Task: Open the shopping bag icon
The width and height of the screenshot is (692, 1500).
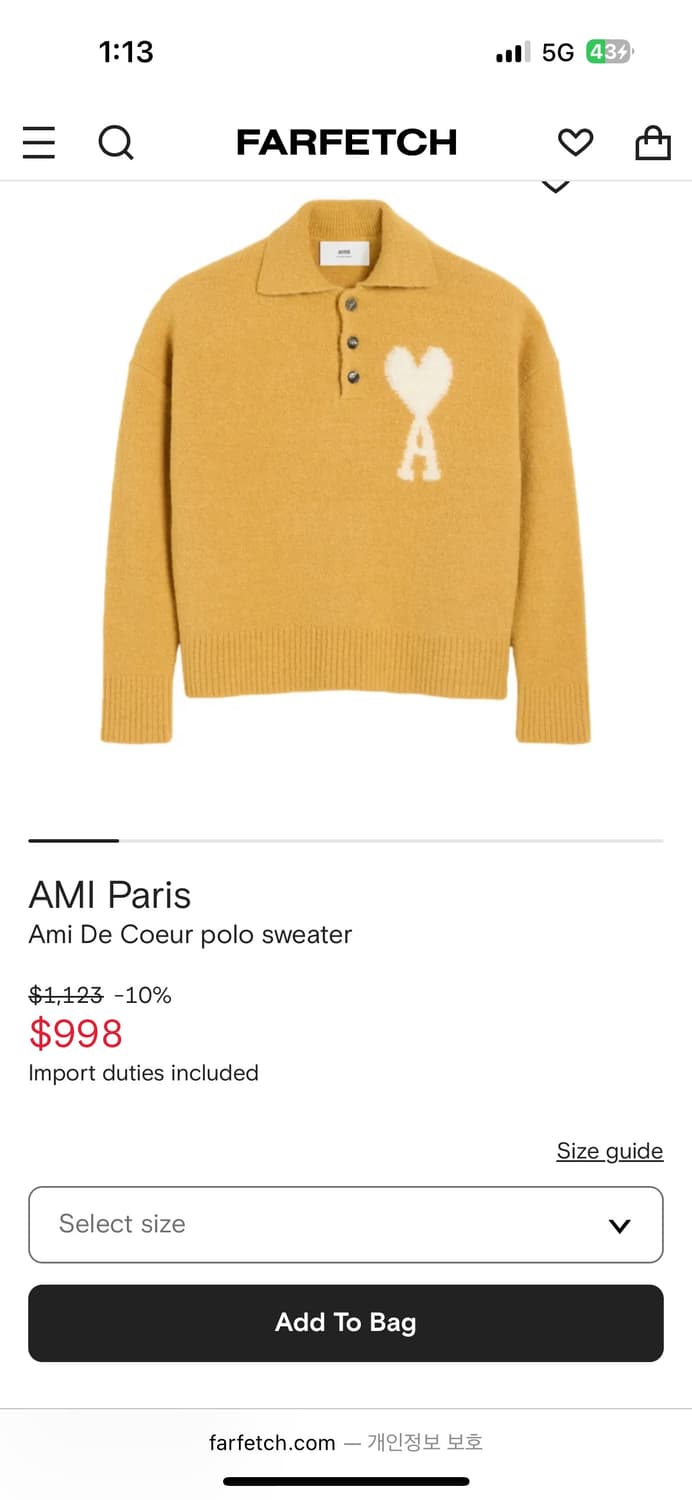Action: click(653, 142)
